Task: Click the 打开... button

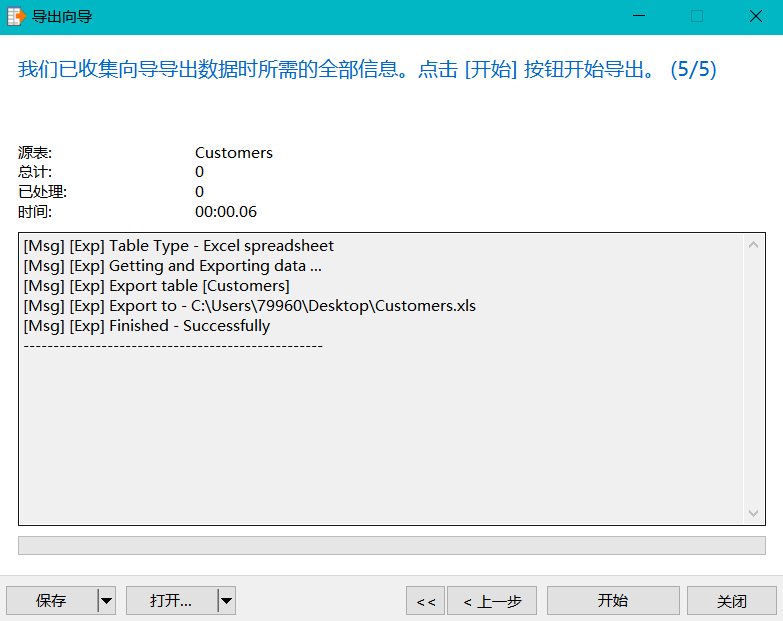Action: tap(171, 601)
